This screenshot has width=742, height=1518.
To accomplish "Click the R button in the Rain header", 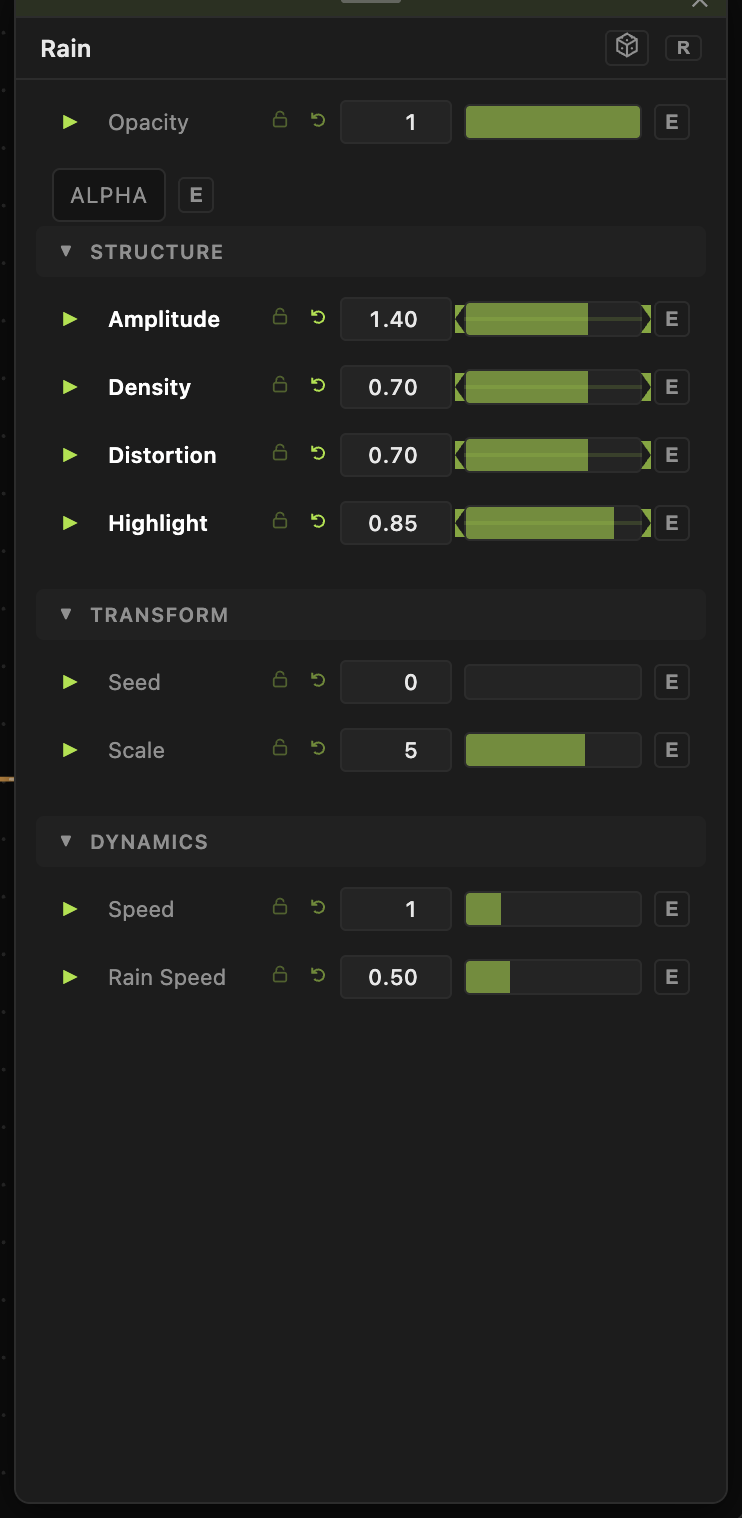I will coord(683,47).
